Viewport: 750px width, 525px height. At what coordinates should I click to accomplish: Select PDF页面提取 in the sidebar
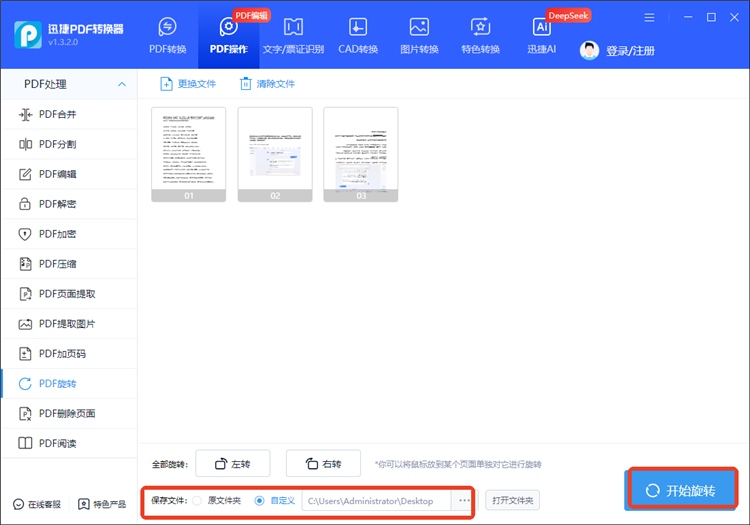[x=69, y=294]
